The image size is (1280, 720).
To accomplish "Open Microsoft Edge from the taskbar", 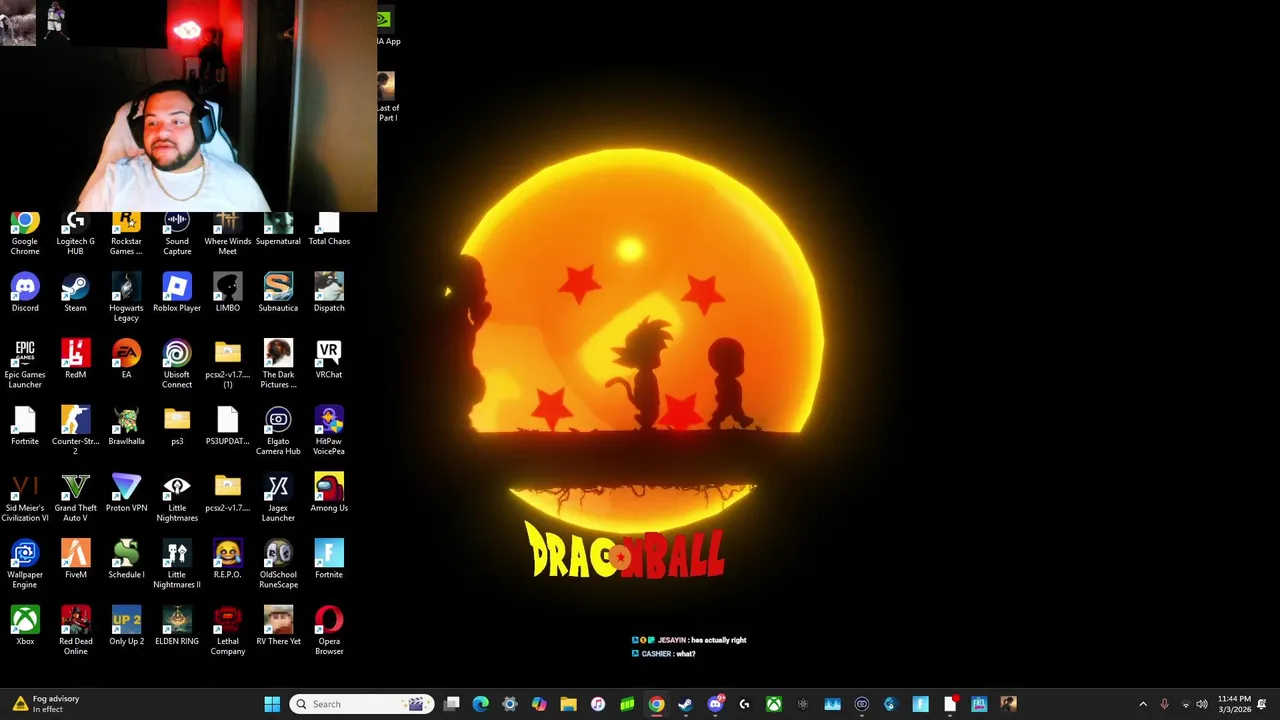I will (x=481, y=704).
